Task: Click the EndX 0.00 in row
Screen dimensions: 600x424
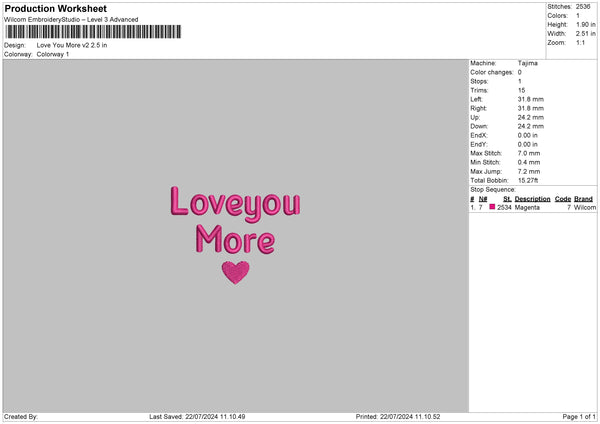Action: (x=504, y=135)
